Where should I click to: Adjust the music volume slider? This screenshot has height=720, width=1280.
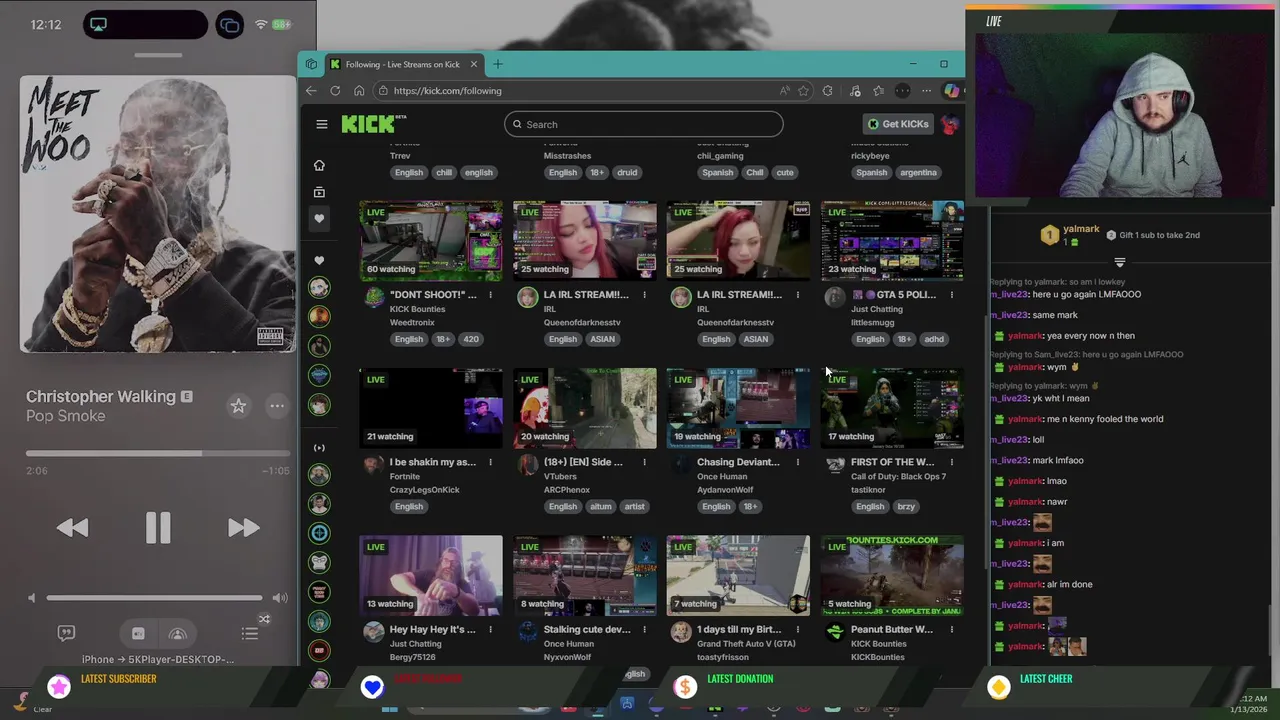tap(155, 598)
